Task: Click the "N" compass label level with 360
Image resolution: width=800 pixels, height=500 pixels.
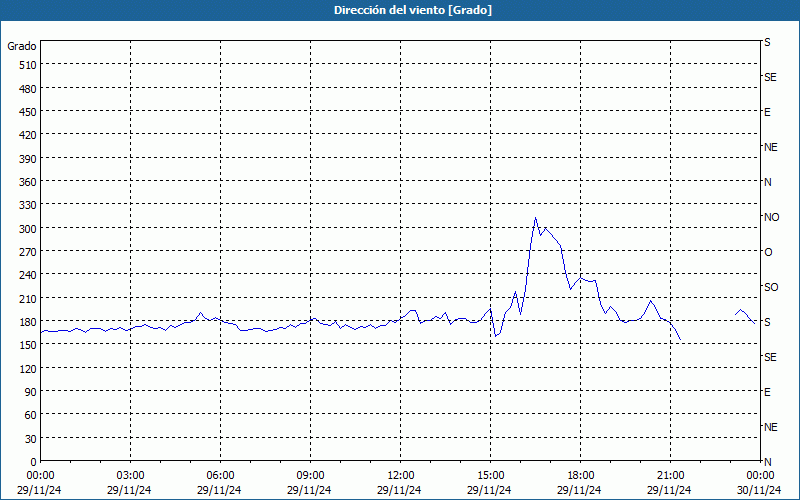Action: tap(767, 182)
